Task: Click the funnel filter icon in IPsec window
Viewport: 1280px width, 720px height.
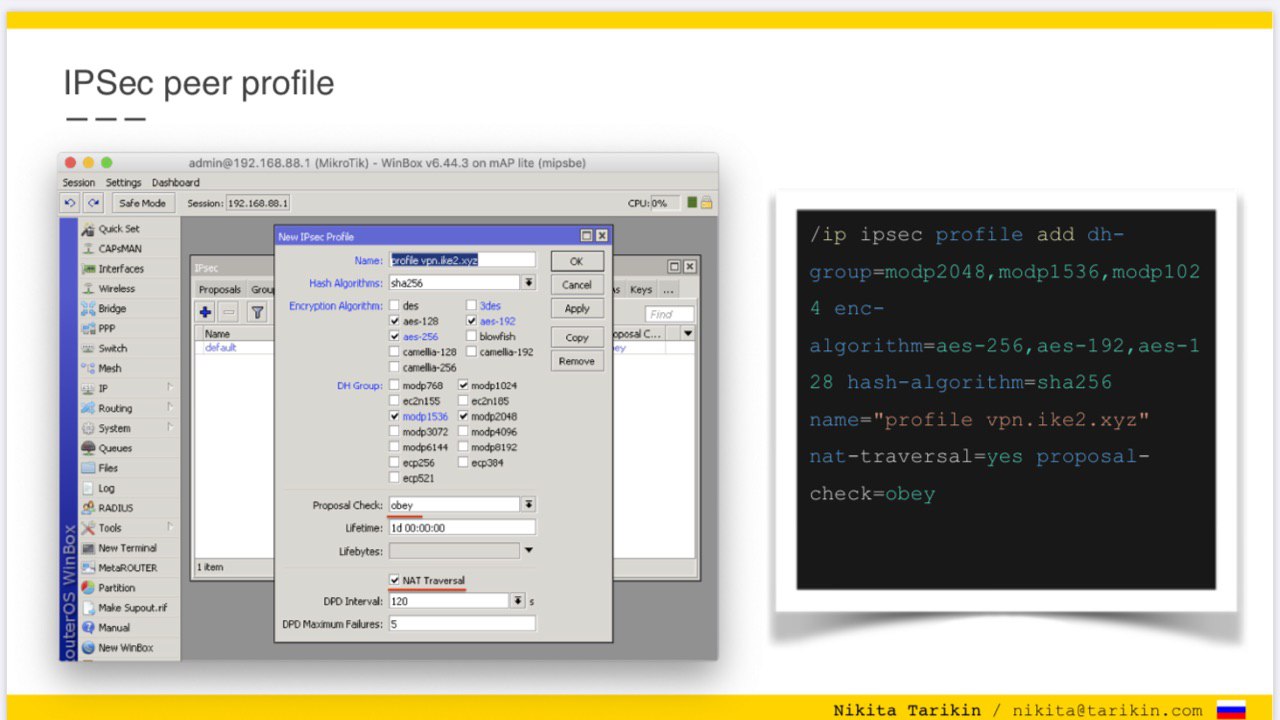Action: tap(257, 313)
